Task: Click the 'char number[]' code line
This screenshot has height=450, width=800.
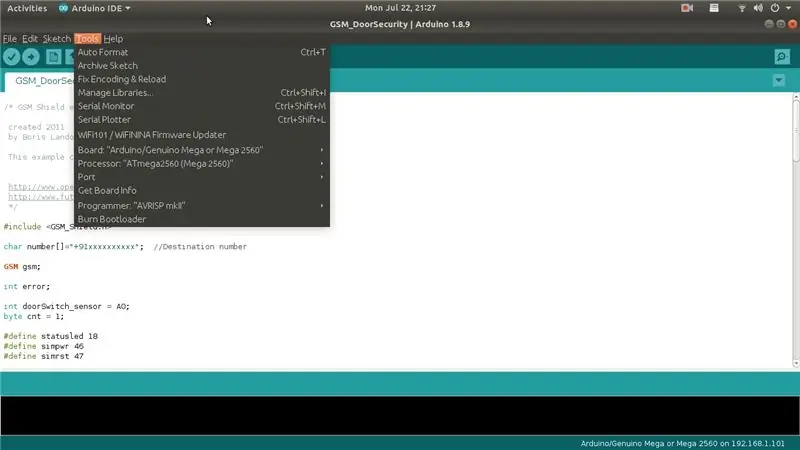Action: [125, 246]
